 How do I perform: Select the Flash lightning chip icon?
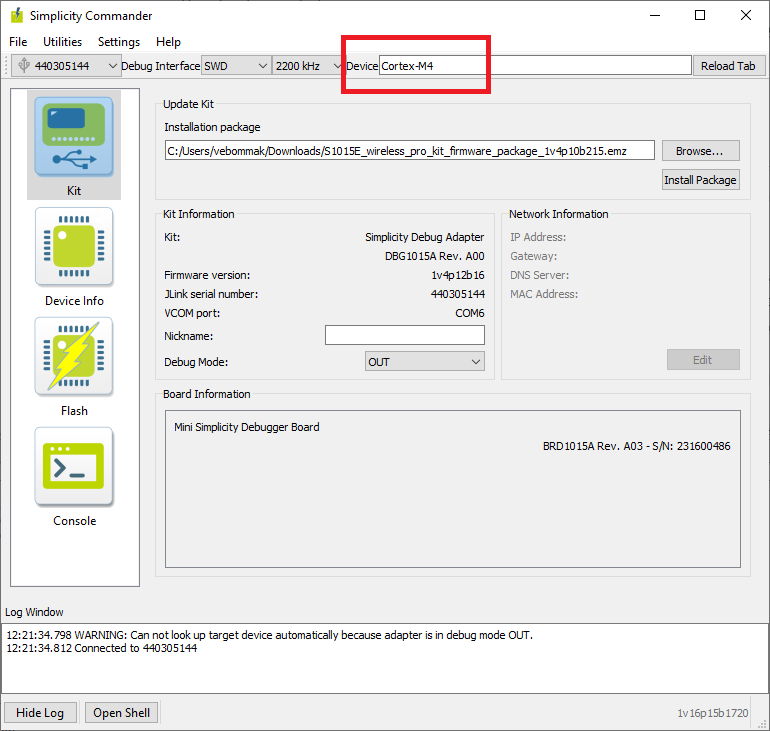pyautogui.click(x=74, y=357)
